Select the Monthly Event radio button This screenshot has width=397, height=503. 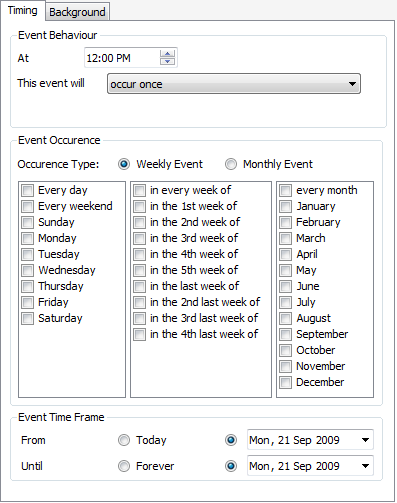click(x=231, y=164)
